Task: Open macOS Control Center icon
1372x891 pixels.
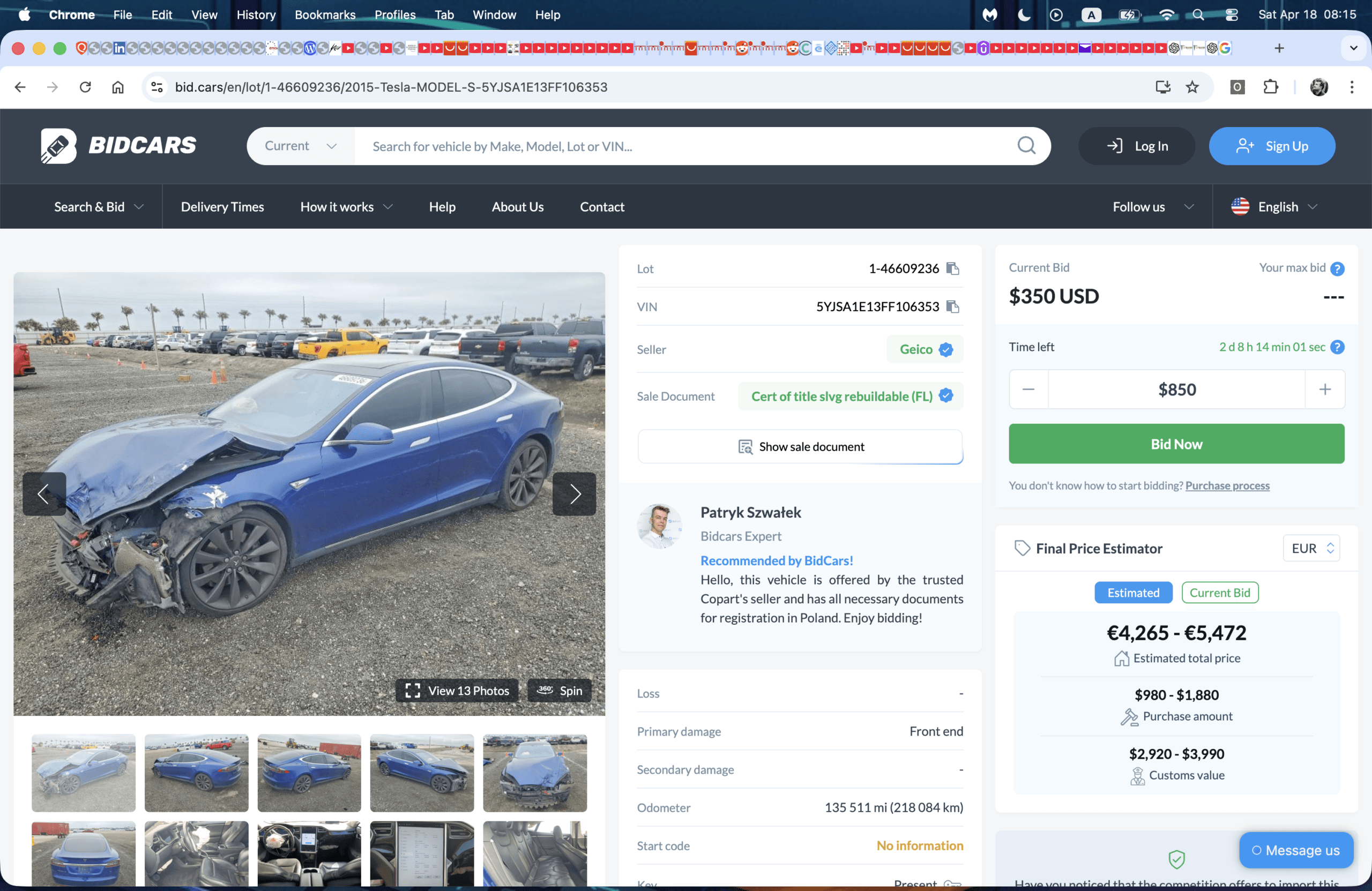Action: pos(1232,14)
